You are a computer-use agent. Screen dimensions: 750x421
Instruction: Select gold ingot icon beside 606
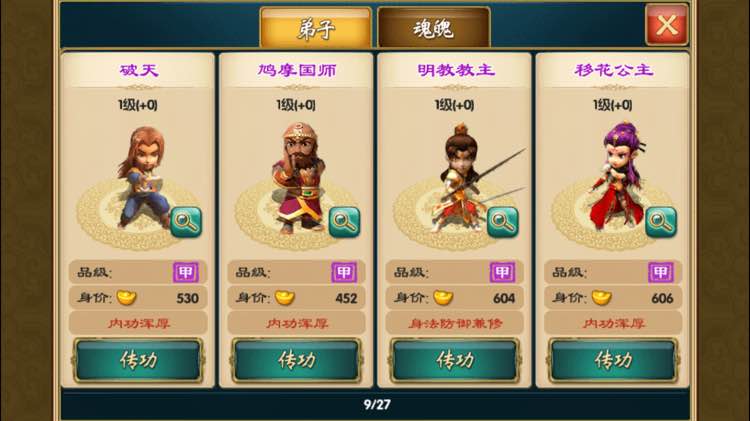click(x=602, y=298)
